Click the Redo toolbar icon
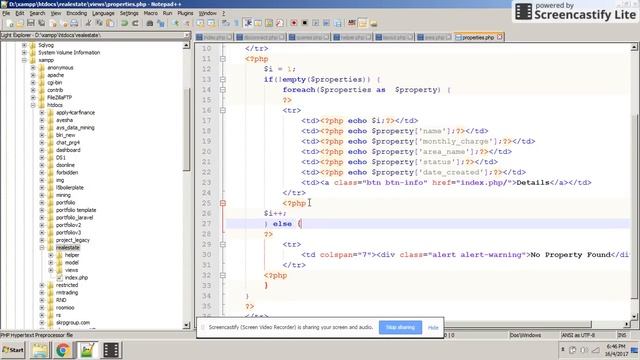The image size is (640, 360). (135, 23)
